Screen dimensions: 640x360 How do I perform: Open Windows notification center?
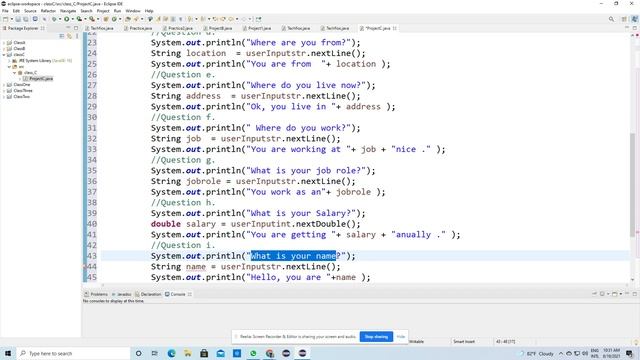pyautogui.click(x=629, y=353)
